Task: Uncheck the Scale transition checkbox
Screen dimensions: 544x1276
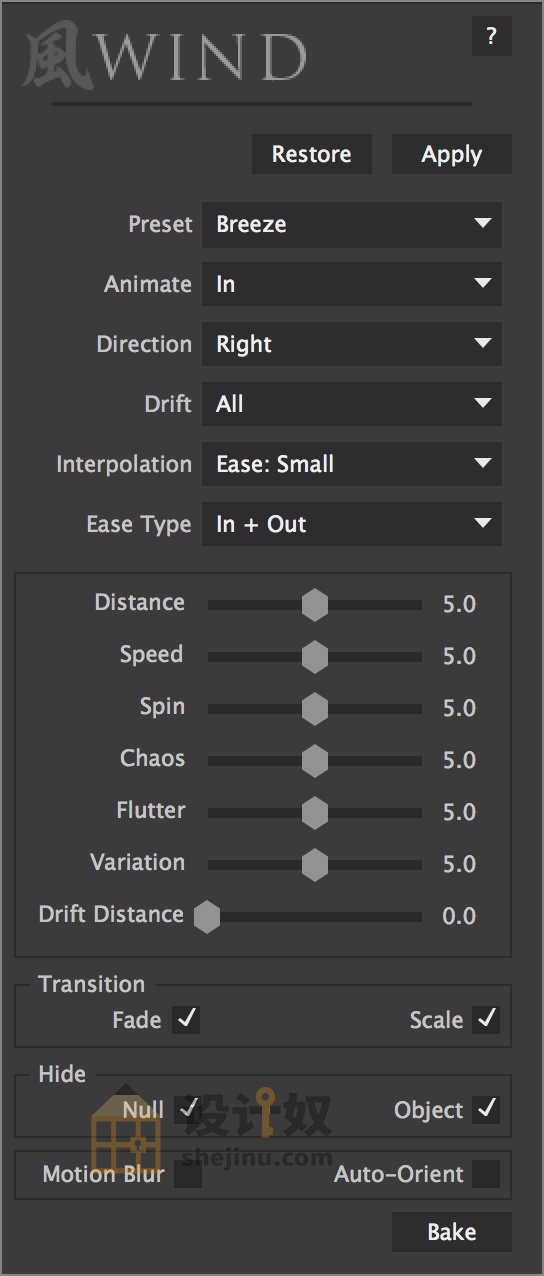Action: tap(486, 1020)
